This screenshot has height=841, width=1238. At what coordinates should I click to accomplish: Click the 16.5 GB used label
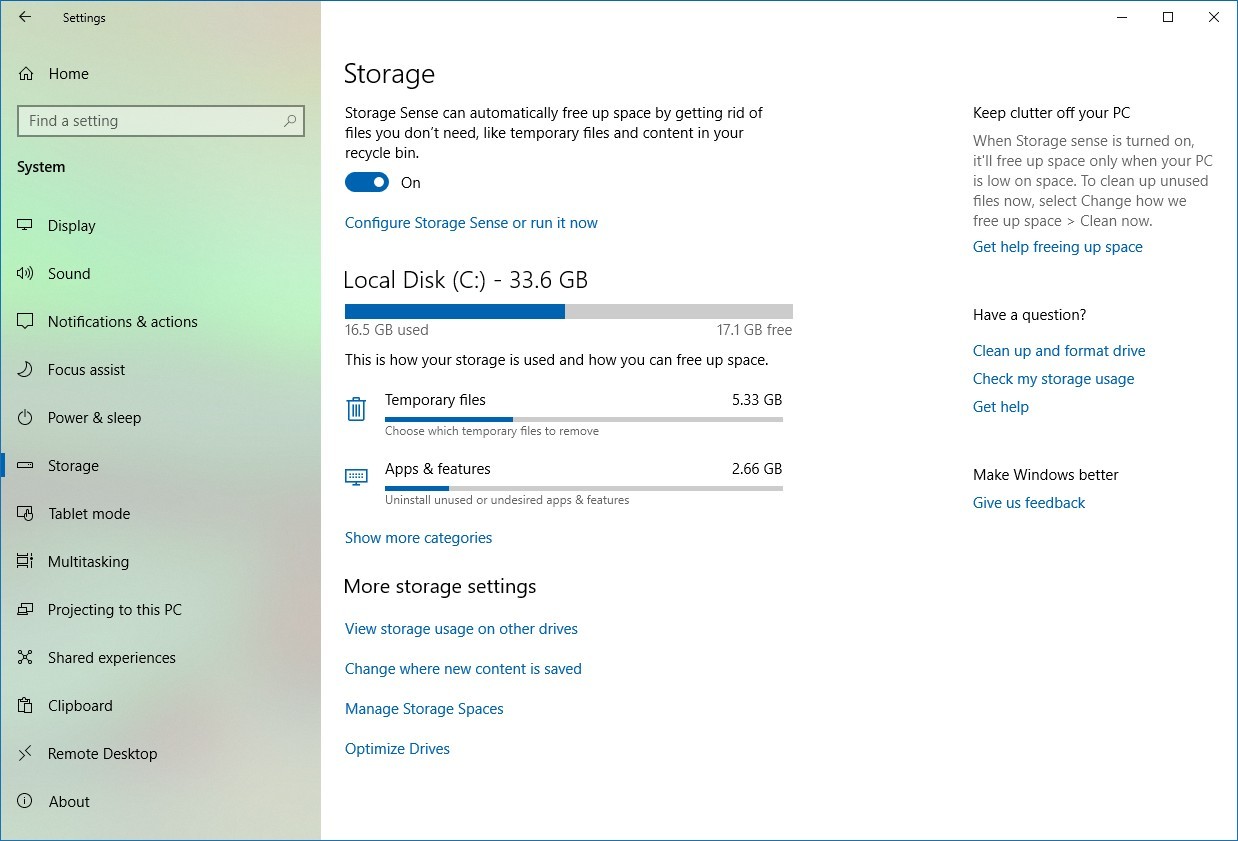387,330
